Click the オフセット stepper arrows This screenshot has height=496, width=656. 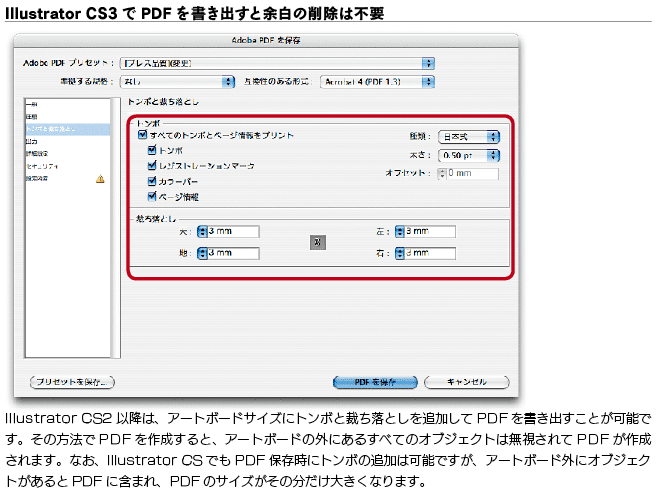pos(442,174)
